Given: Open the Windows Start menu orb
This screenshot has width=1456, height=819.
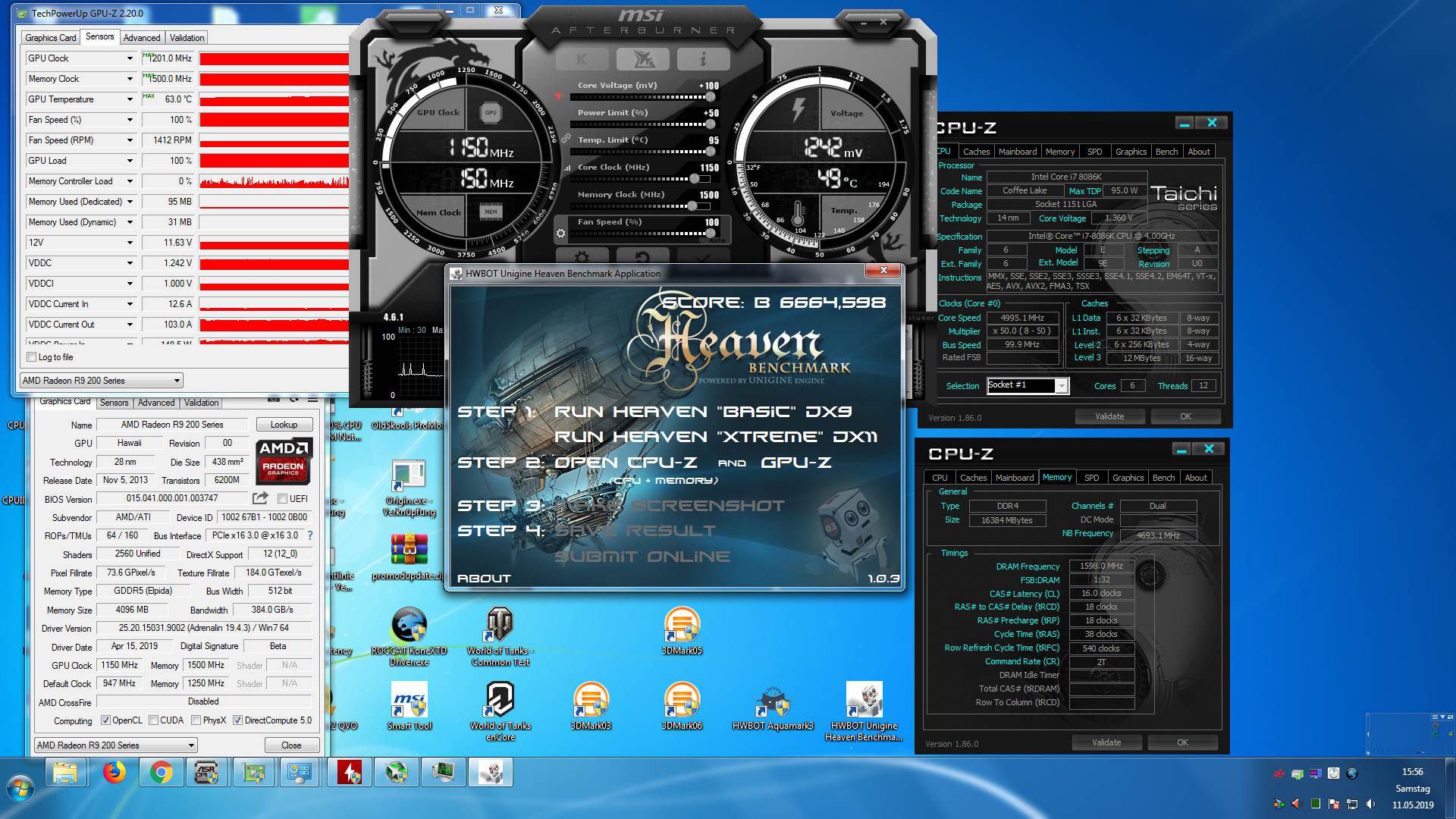Looking at the screenshot, I should [20, 789].
